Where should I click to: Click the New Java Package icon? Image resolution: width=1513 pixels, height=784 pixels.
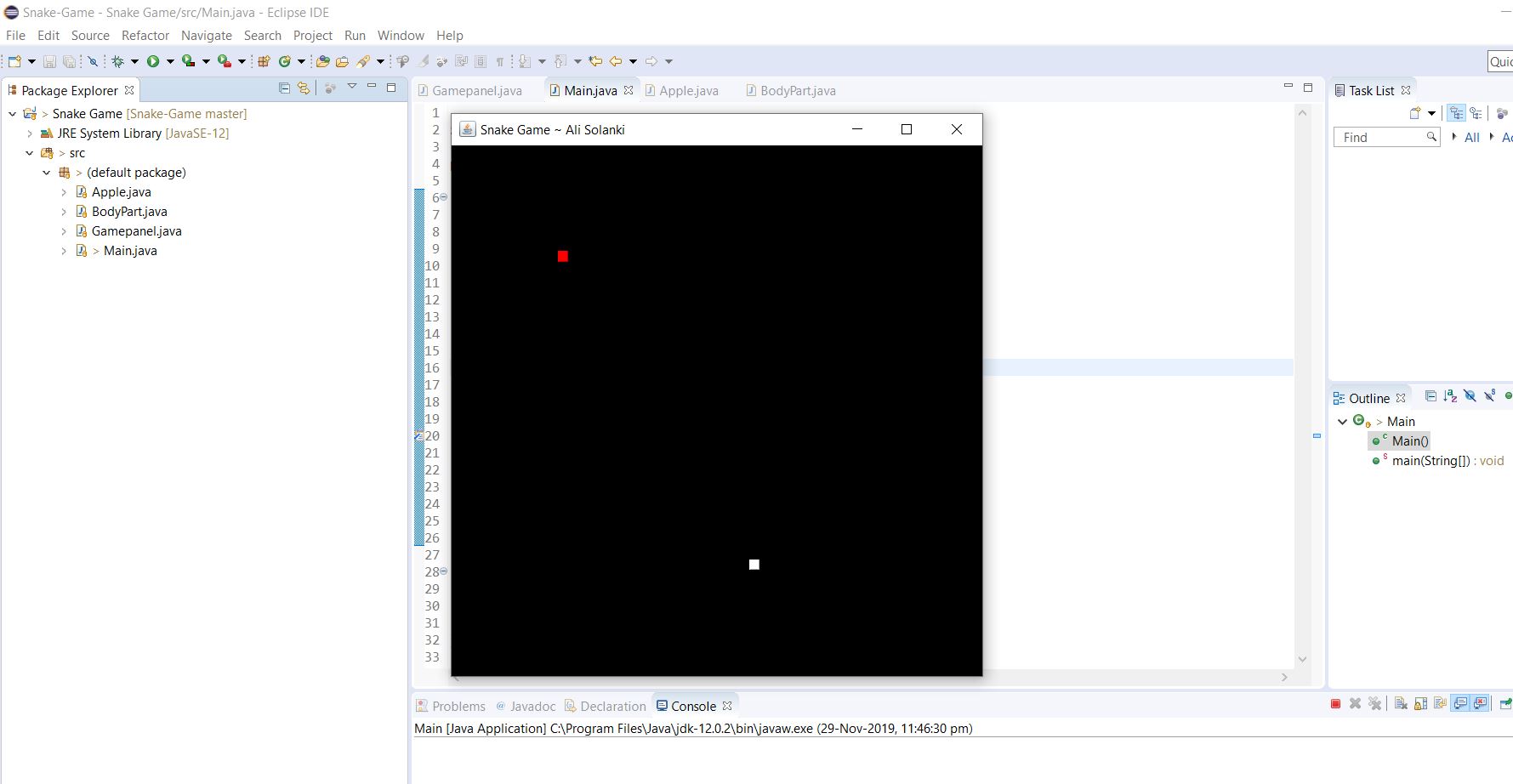pyautogui.click(x=264, y=61)
